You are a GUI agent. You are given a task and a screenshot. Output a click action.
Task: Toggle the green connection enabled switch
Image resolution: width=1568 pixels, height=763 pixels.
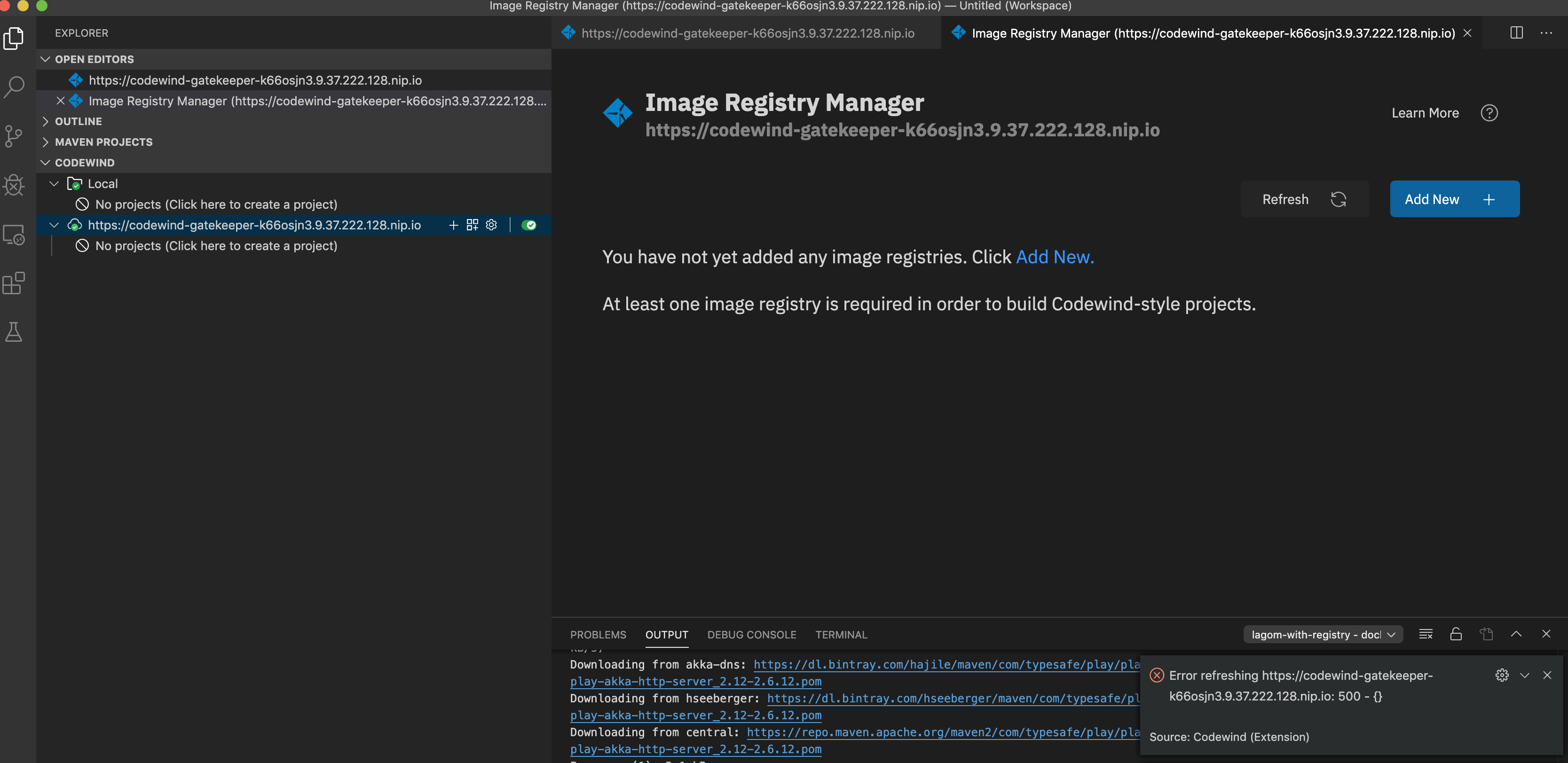(528, 225)
